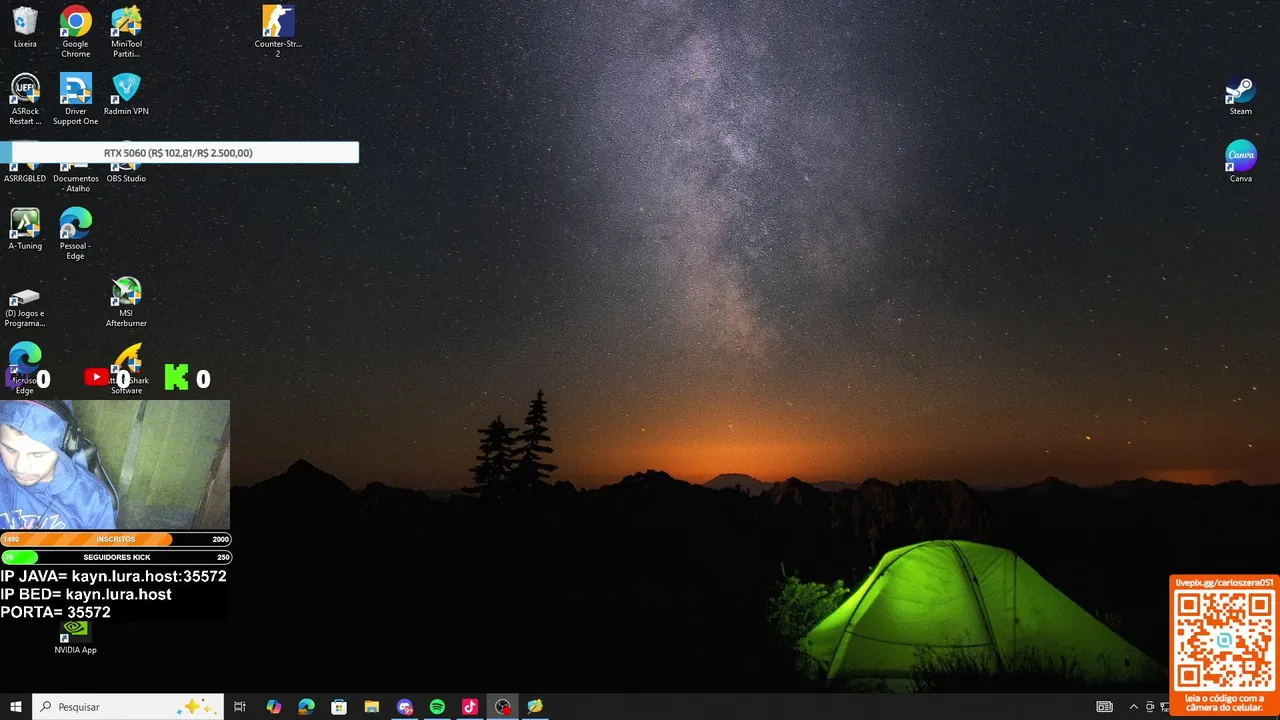Screen dimensions: 1280x720
Task: Select the A-Tuning desktop icon
Action: click(25, 229)
